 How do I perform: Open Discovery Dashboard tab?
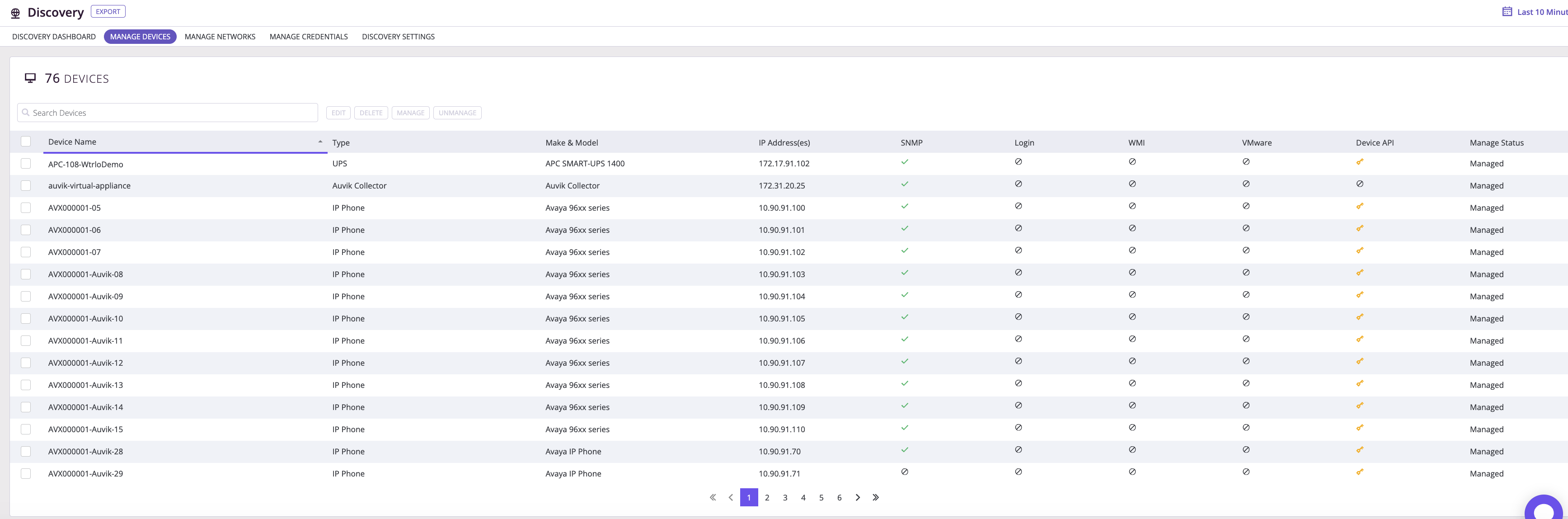(54, 37)
